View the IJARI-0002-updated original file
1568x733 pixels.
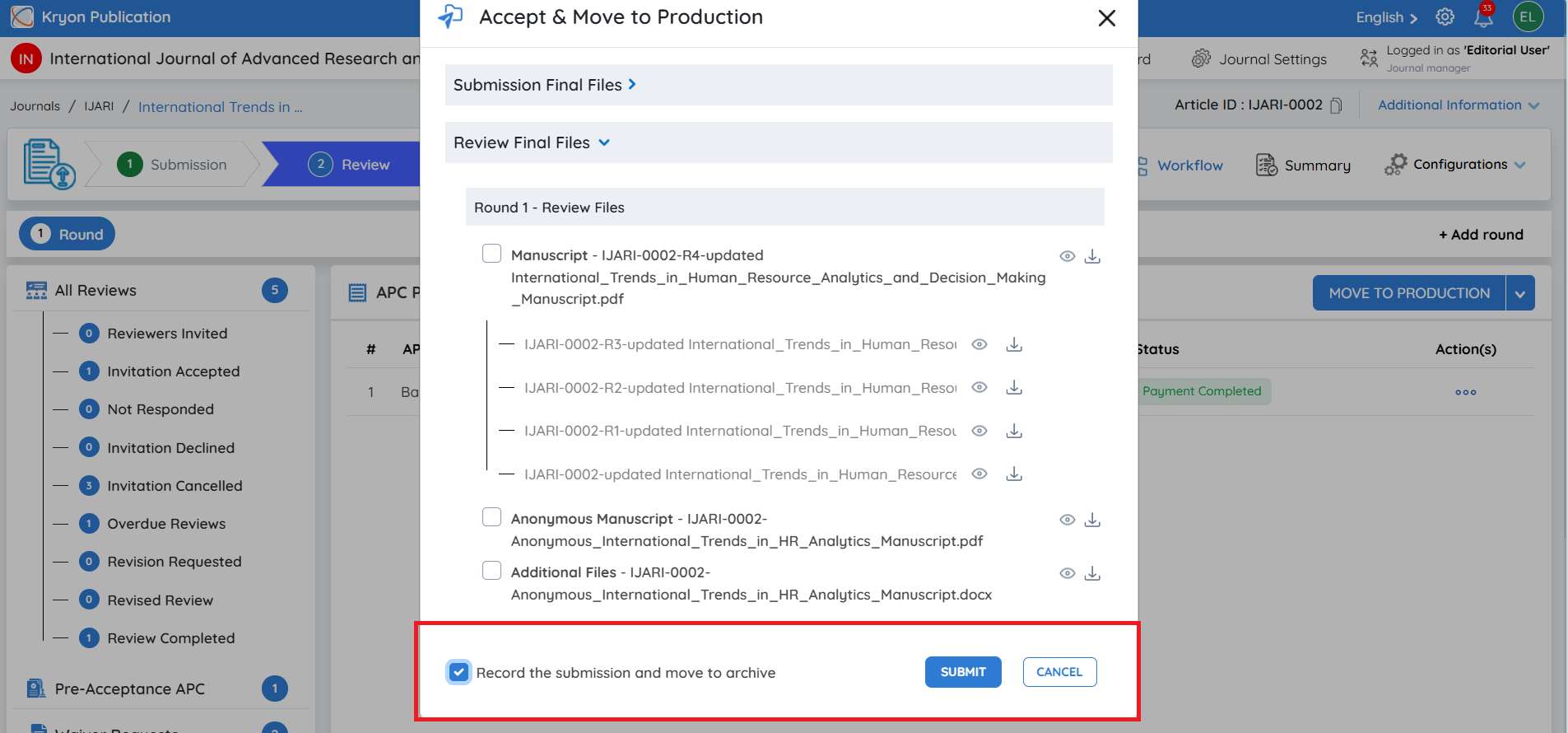click(979, 474)
